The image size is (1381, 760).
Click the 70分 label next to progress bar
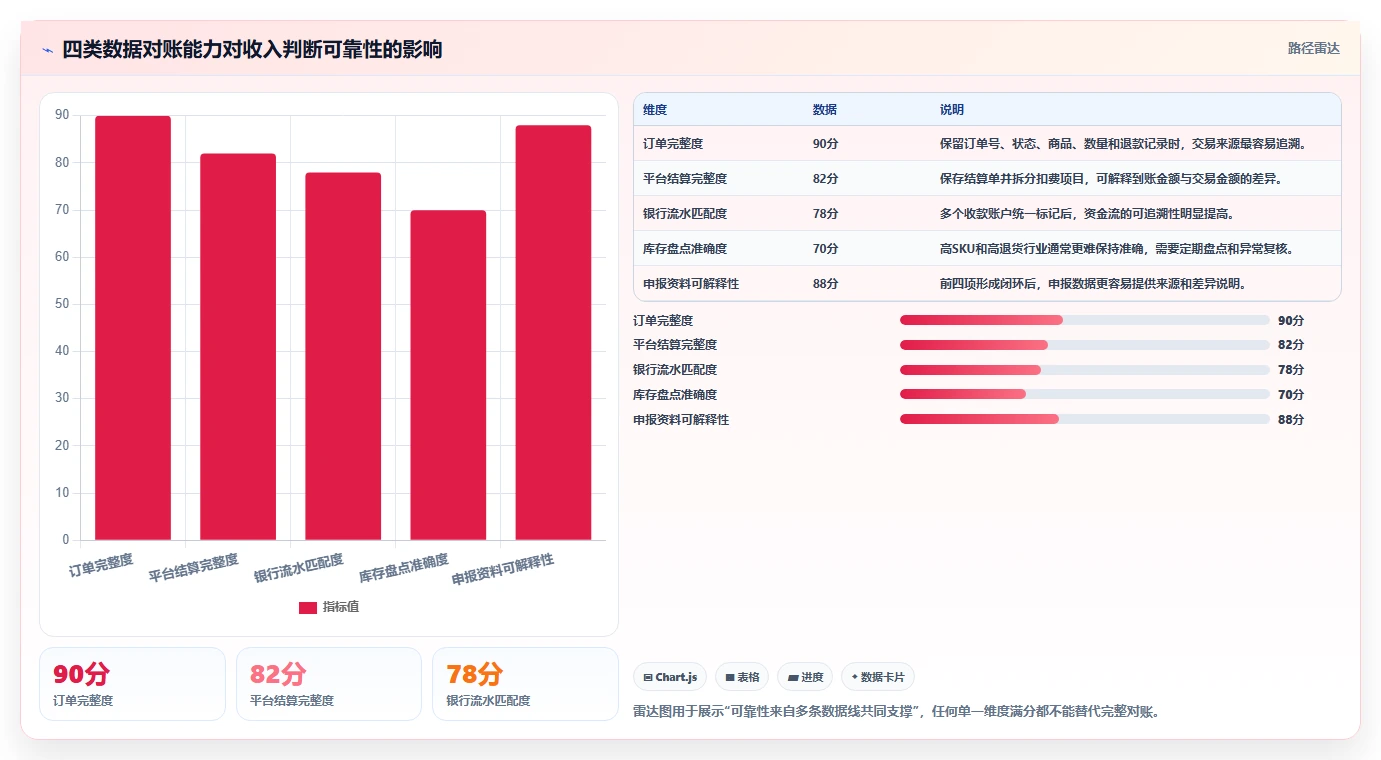coord(1291,395)
